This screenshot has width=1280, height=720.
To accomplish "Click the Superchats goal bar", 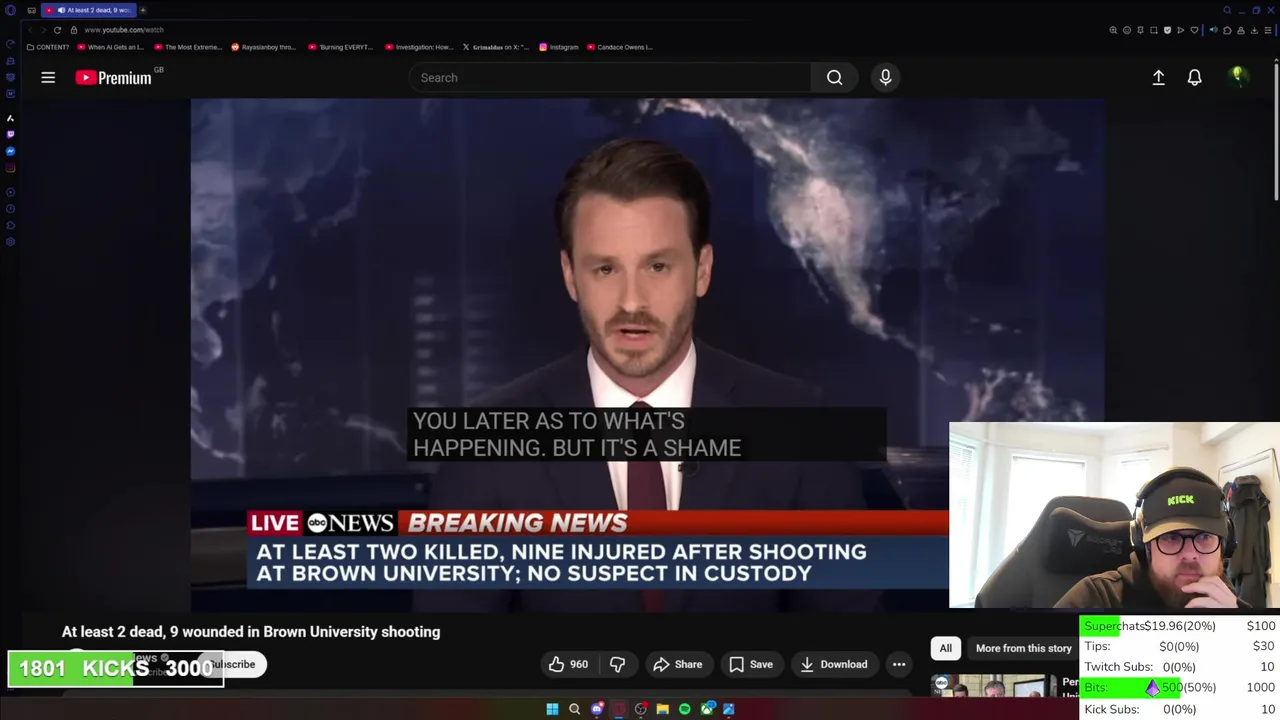I will (x=1180, y=626).
